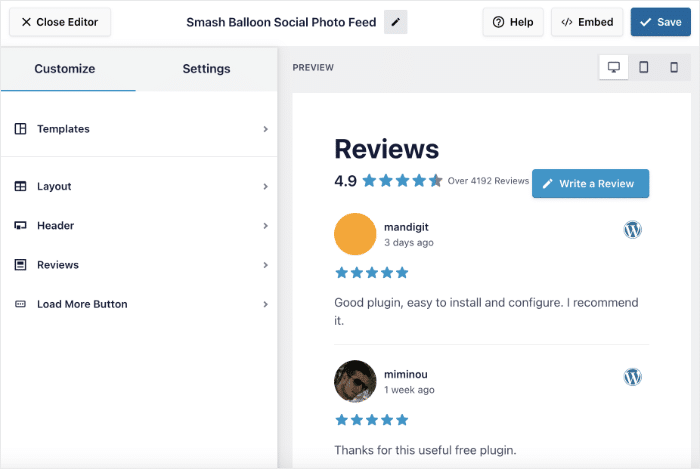Screen dimensions: 700x469
Task: Click the "3 days ago" timestamp
Action: (409, 243)
